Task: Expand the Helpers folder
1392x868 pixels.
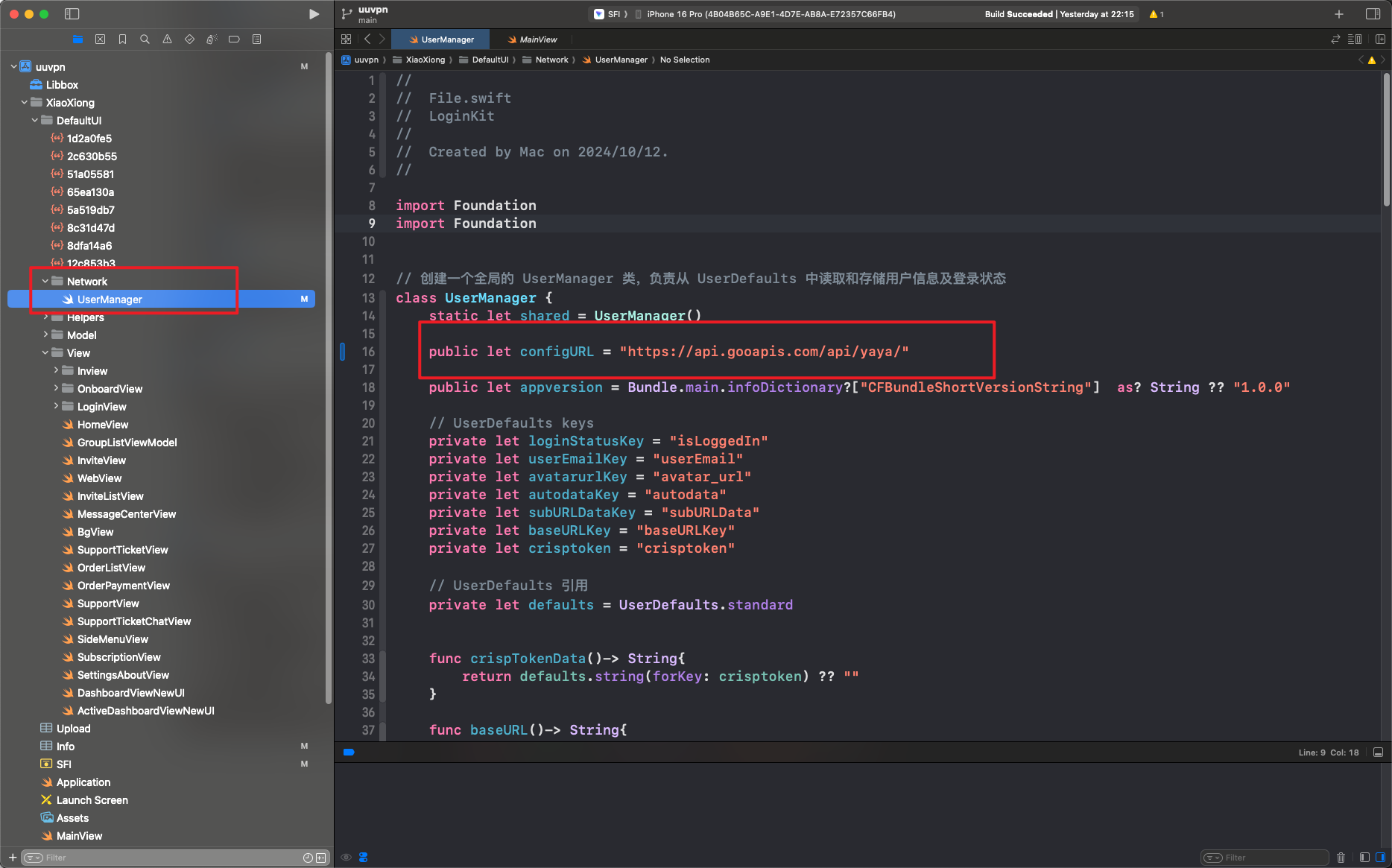Action: [x=45, y=317]
